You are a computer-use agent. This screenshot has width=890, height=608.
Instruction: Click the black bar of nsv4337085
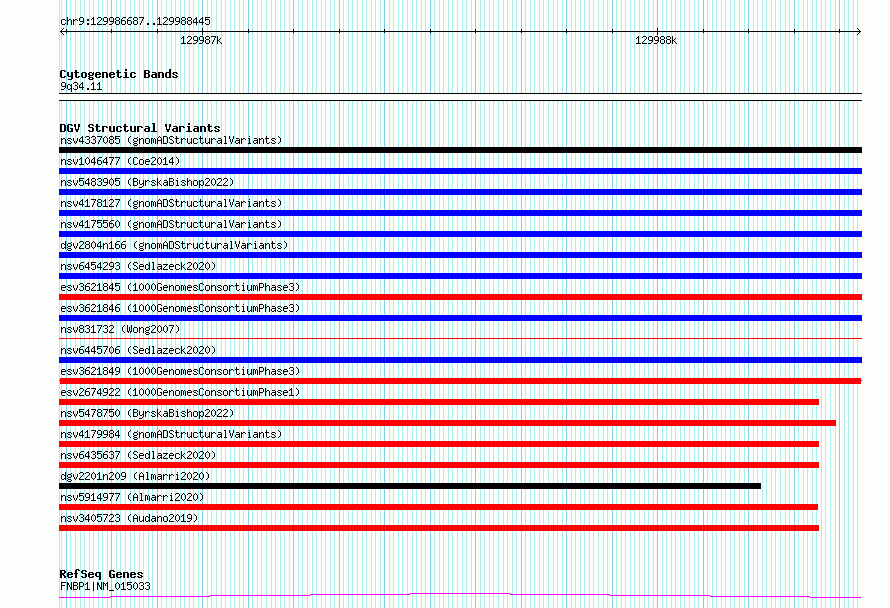click(460, 150)
